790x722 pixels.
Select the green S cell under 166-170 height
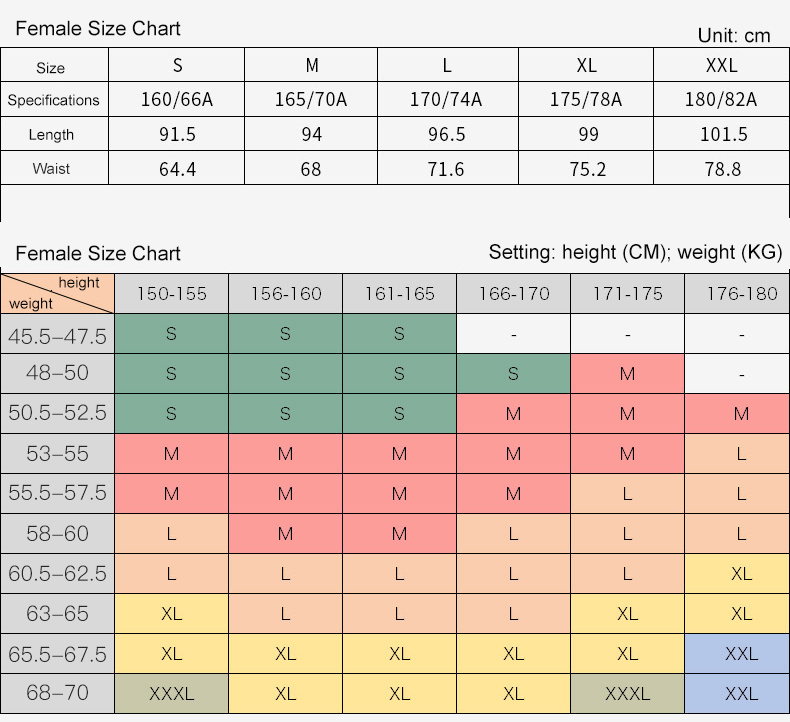coord(514,374)
